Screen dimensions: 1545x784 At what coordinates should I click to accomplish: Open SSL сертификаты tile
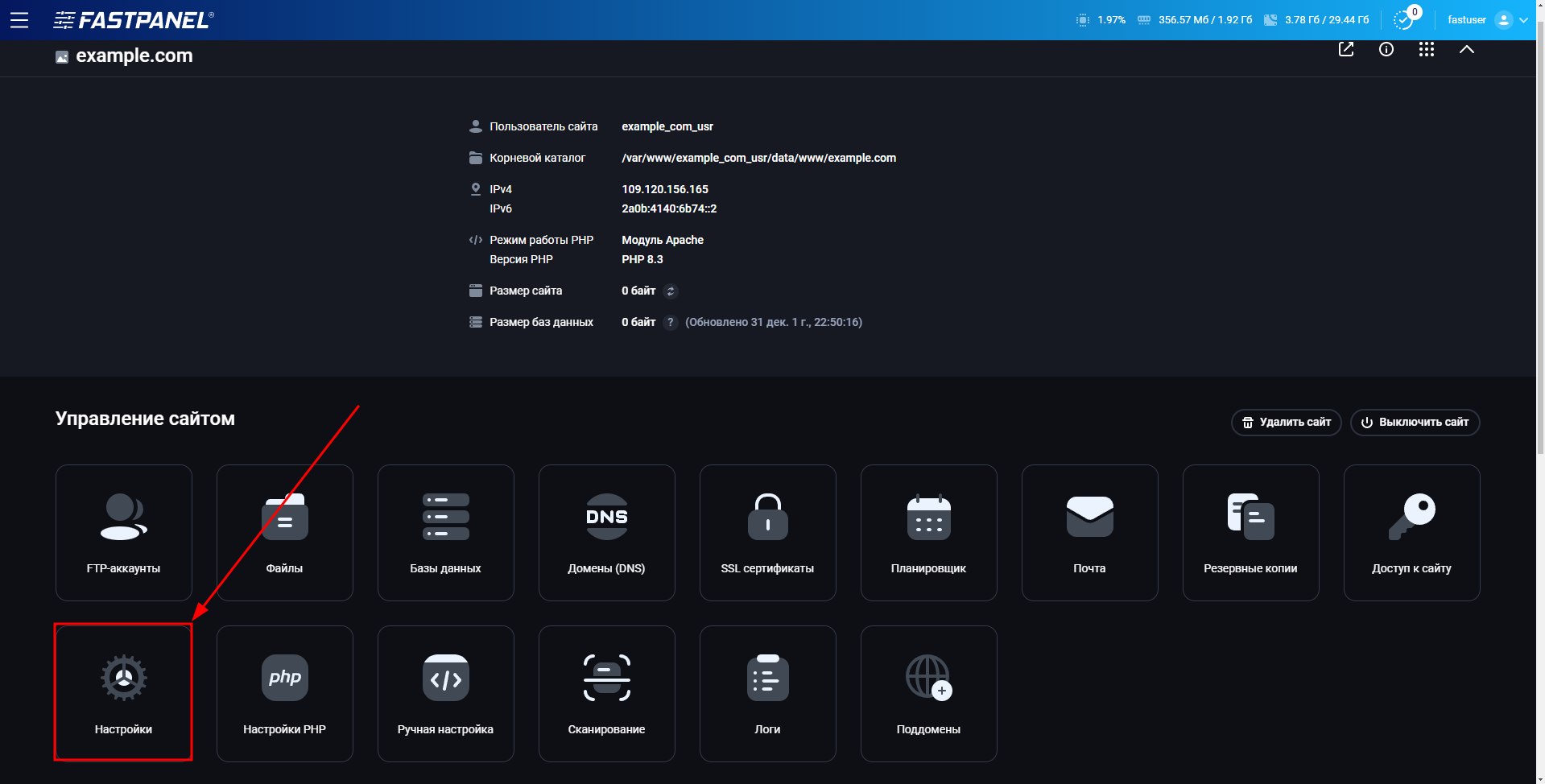point(767,532)
